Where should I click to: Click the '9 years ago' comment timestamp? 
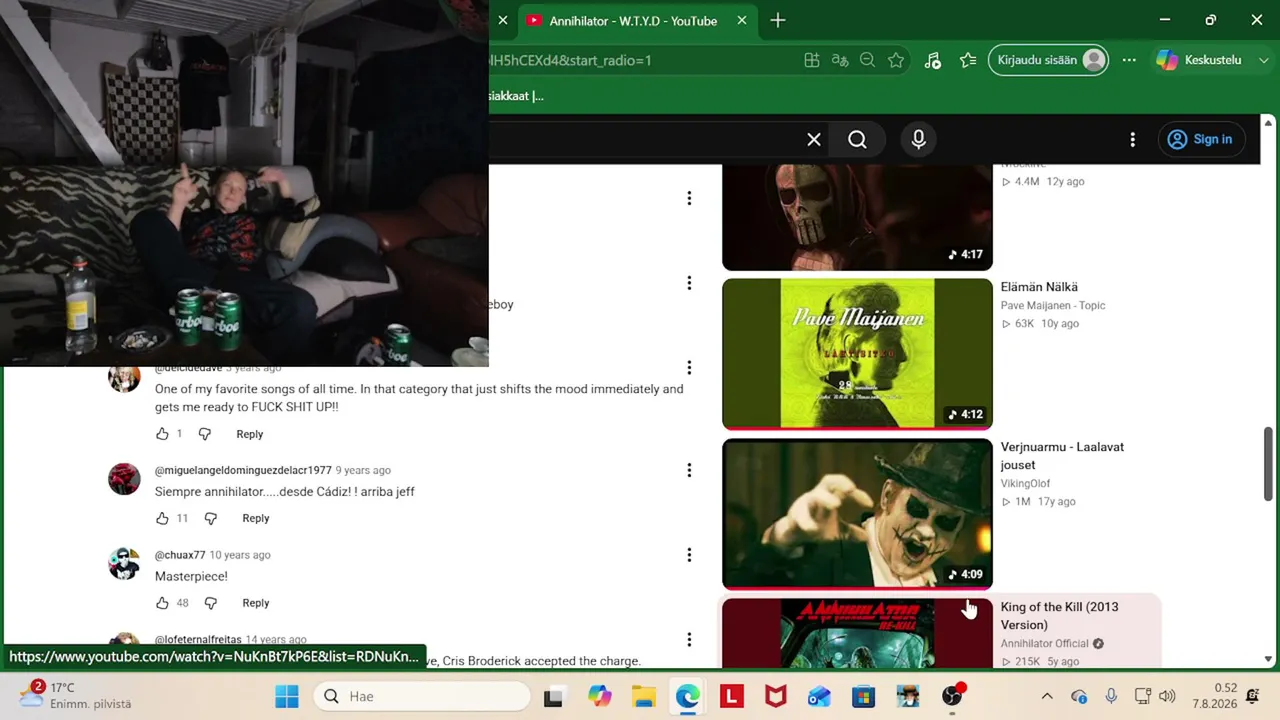tap(363, 470)
